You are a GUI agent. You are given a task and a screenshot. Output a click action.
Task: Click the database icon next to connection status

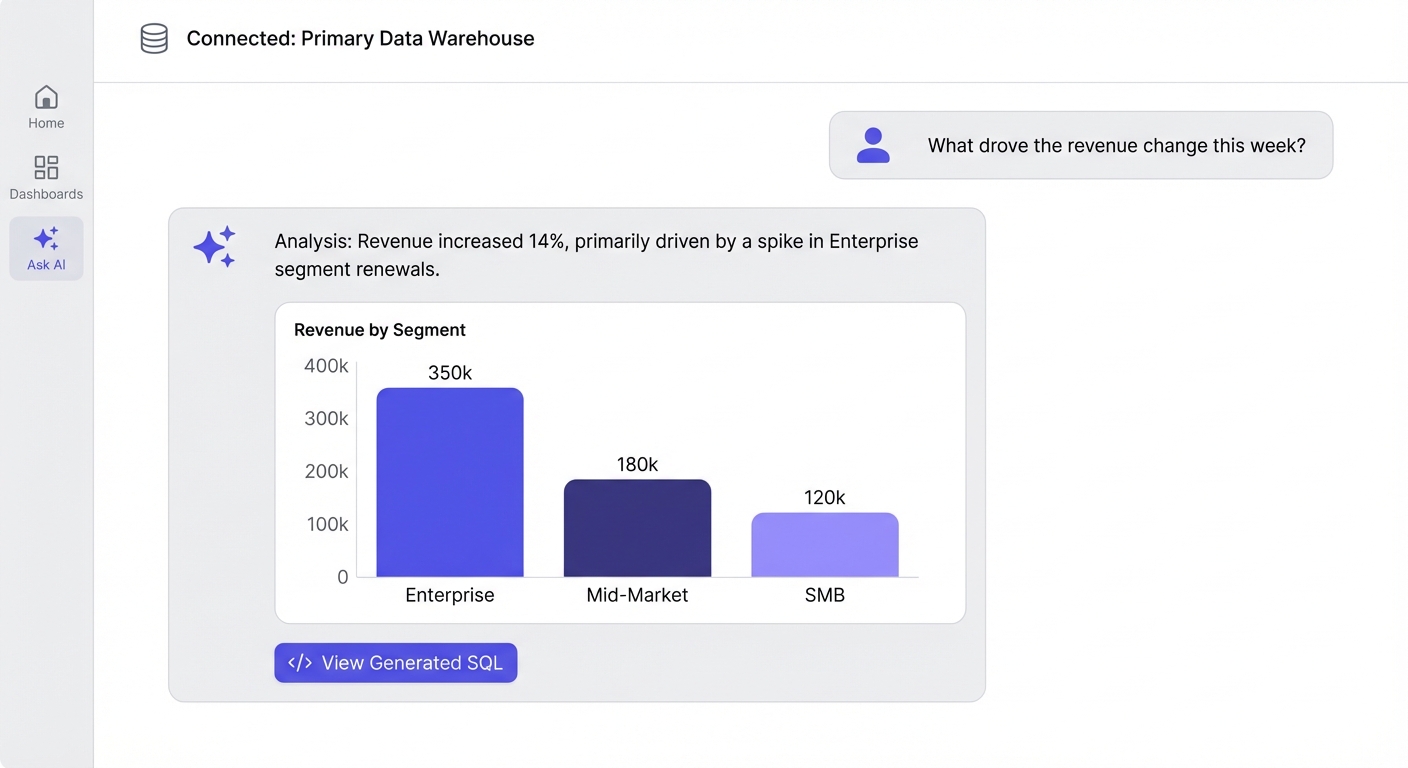(154, 38)
